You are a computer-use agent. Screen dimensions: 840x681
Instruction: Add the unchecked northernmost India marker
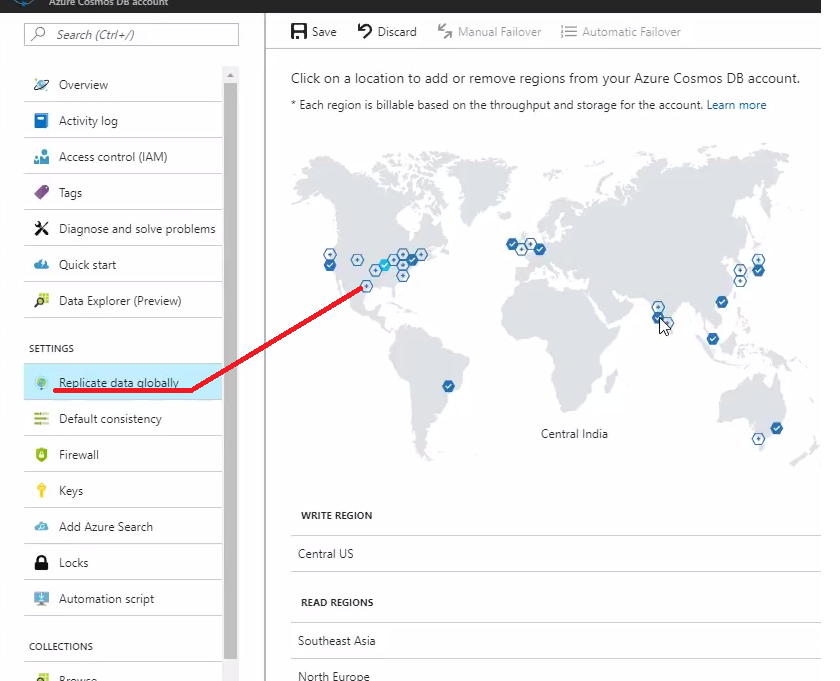(x=658, y=307)
